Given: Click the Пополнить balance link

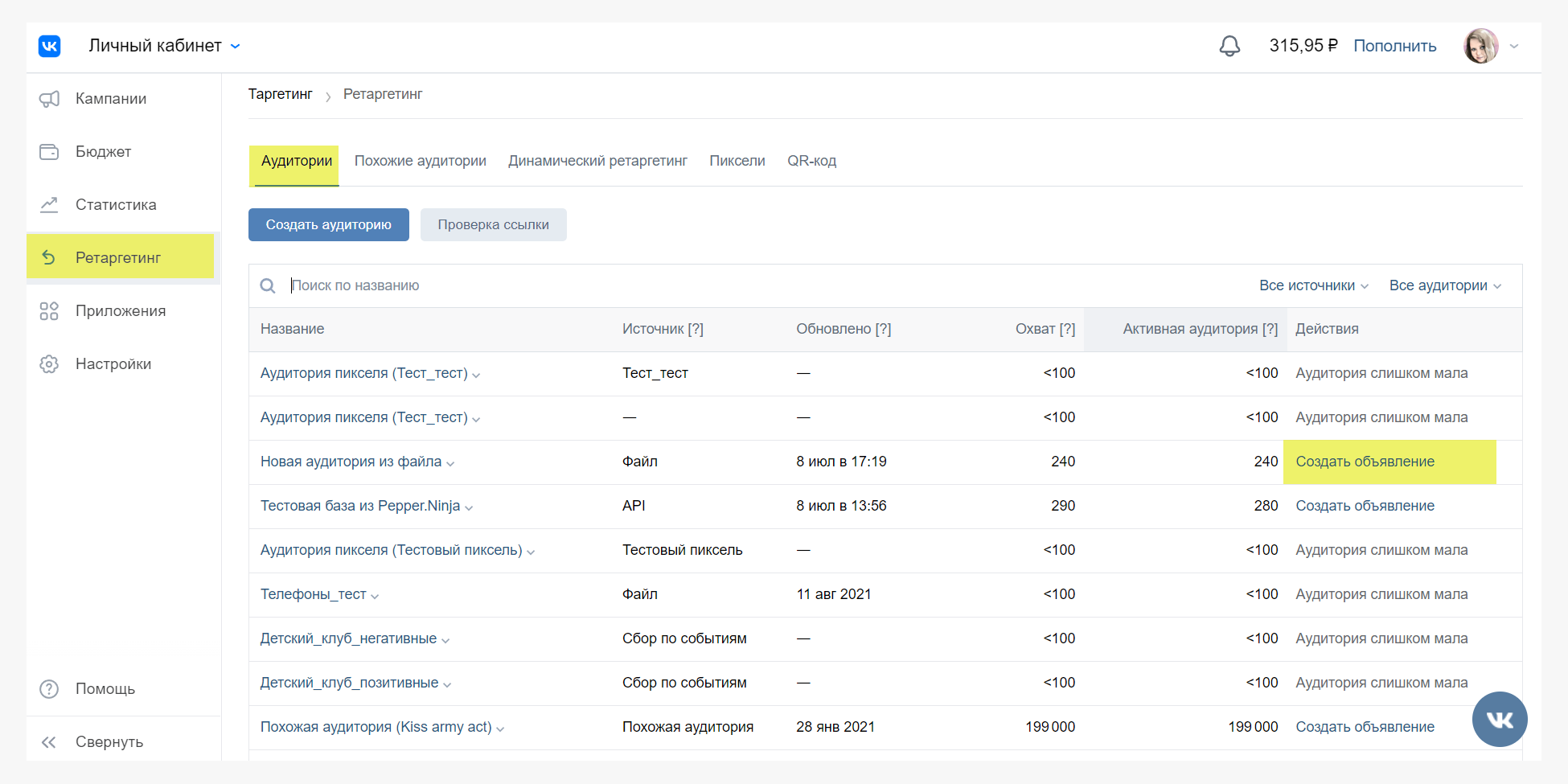Looking at the screenshot, I should coord(1394,46).
